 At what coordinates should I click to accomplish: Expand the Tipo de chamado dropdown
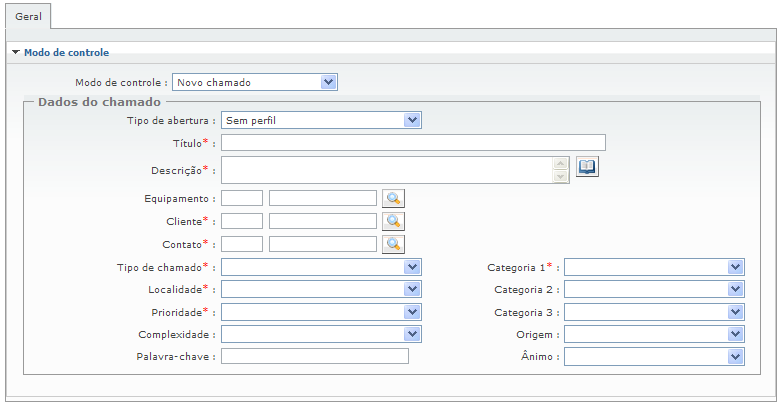tap(321, 267)
